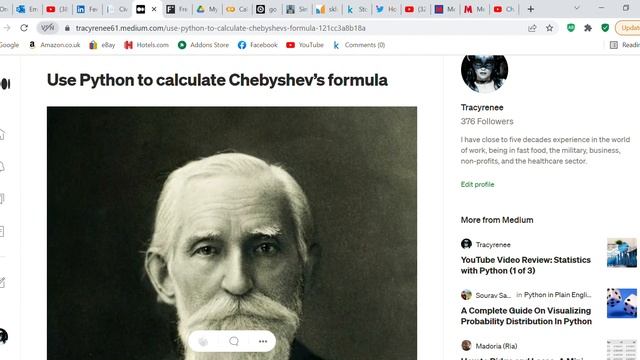
Task: Open the LinkedIn tab
Action: point(87,9)
